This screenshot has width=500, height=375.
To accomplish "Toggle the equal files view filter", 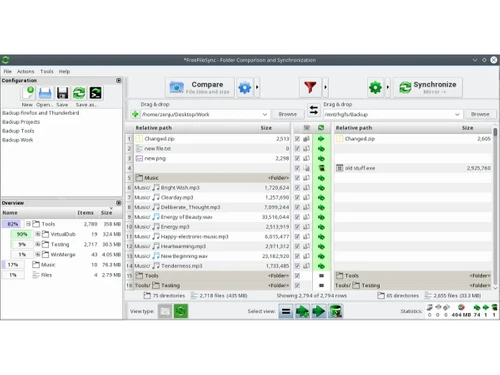I will coord(286,311).
